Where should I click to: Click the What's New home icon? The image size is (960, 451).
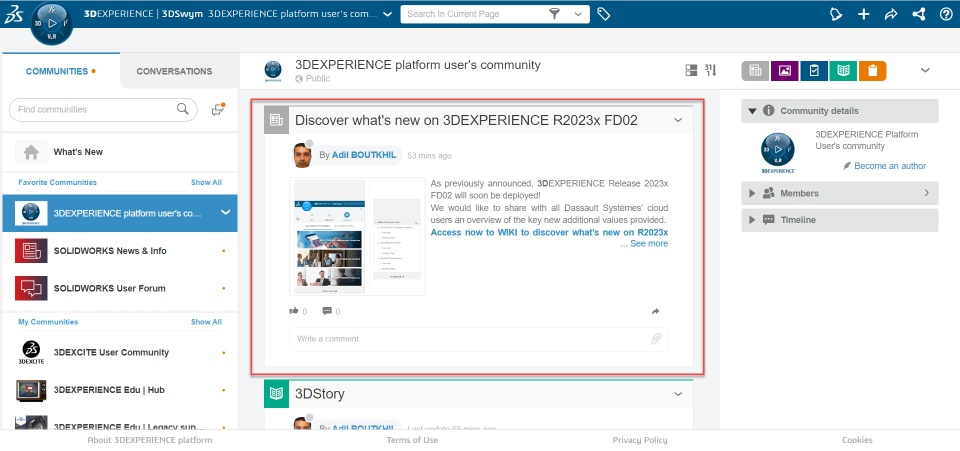click(x=31, y=152)
